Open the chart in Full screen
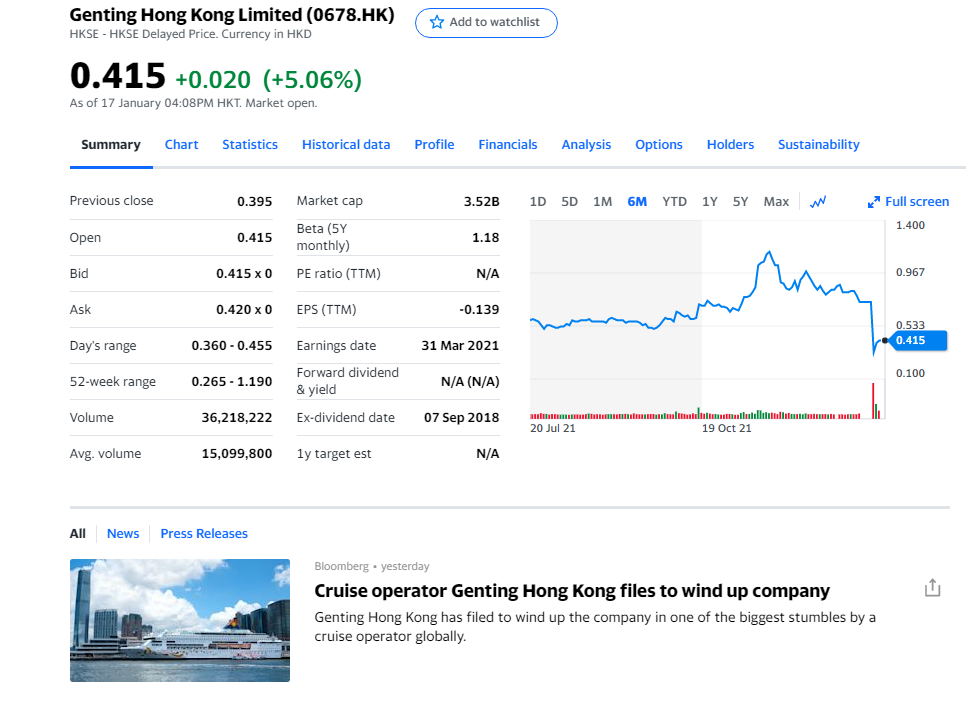 coord(908,202)
